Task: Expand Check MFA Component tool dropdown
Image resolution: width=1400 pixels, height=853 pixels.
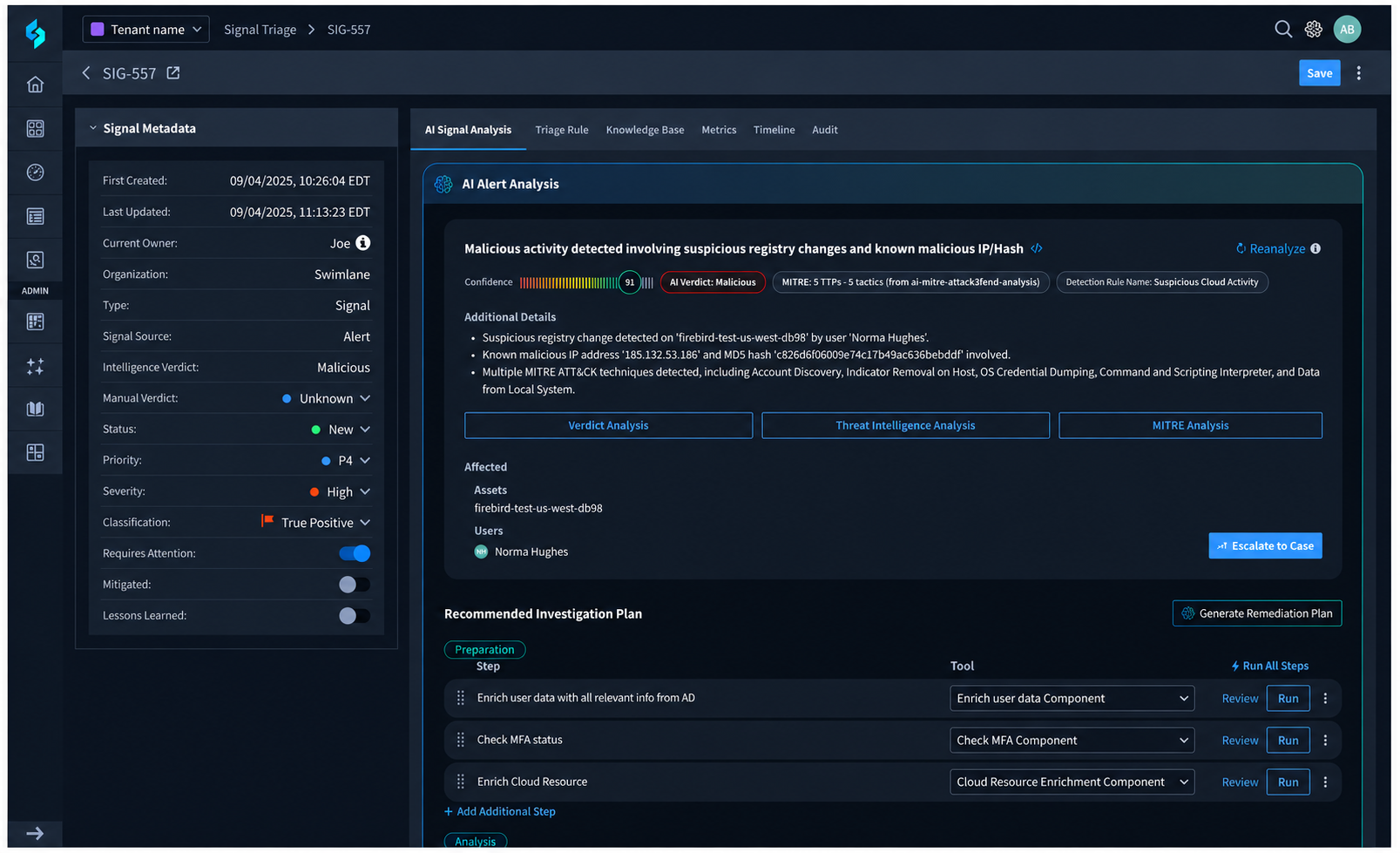Action: point(1072,740)
